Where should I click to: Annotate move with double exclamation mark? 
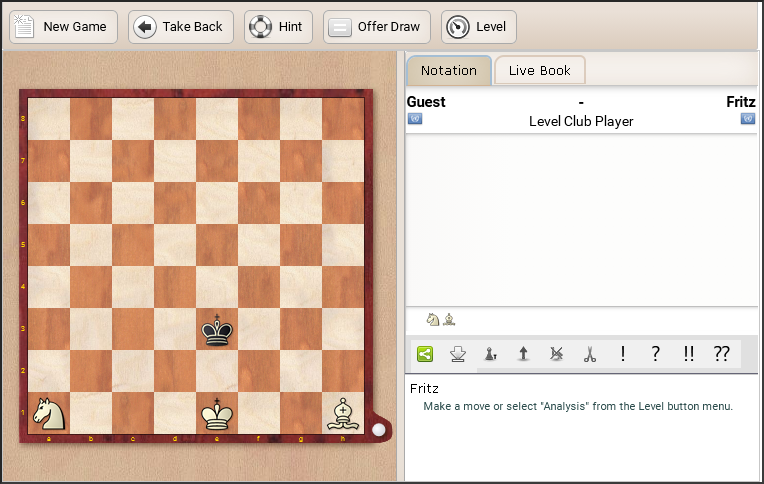pos(688,354)
